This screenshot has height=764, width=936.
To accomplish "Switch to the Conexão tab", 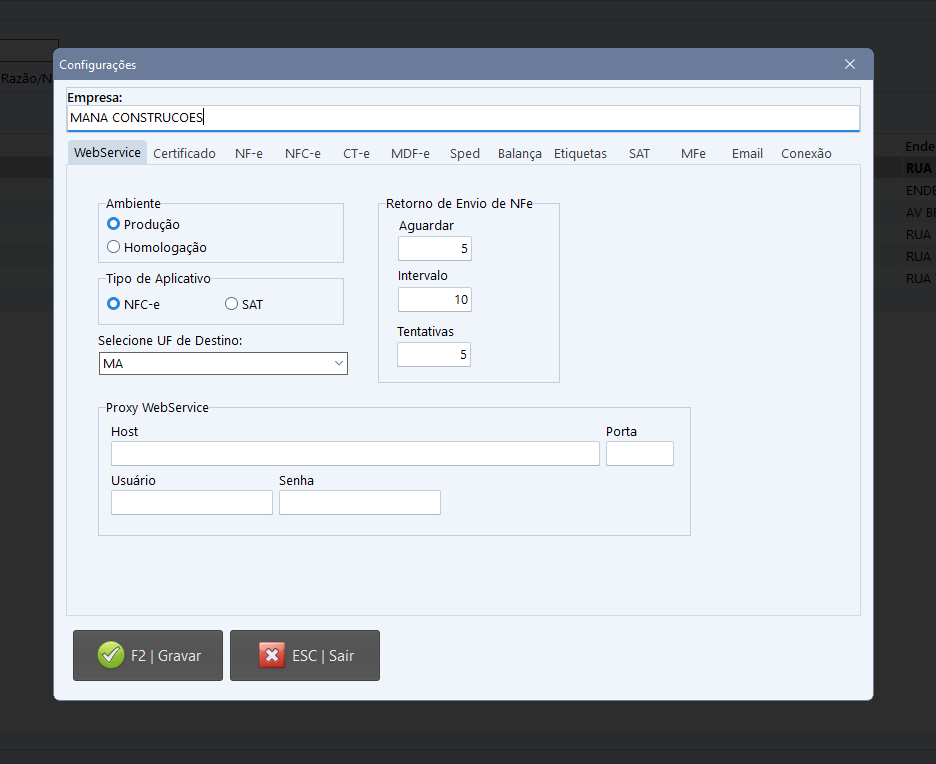I will [x=806, y=153].
